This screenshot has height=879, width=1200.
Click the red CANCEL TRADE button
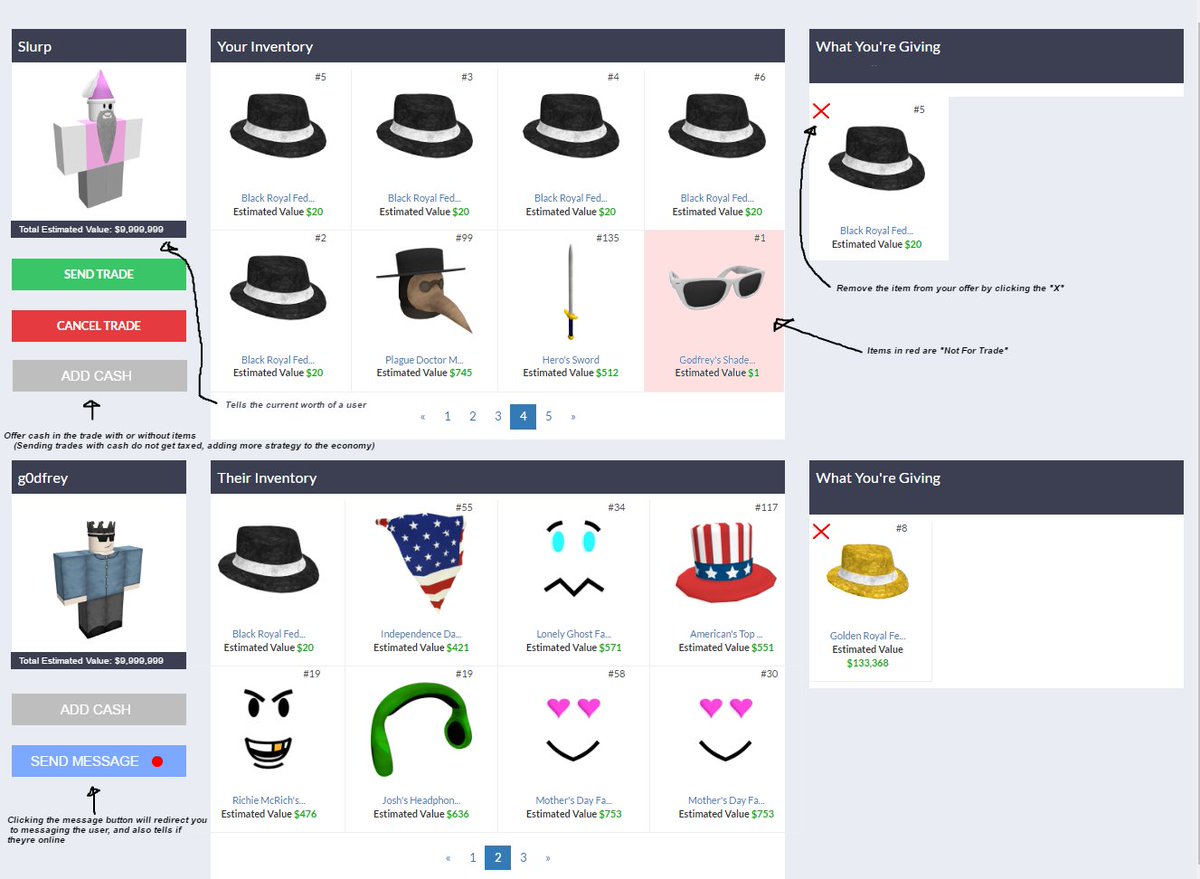[x=99, y=326]
